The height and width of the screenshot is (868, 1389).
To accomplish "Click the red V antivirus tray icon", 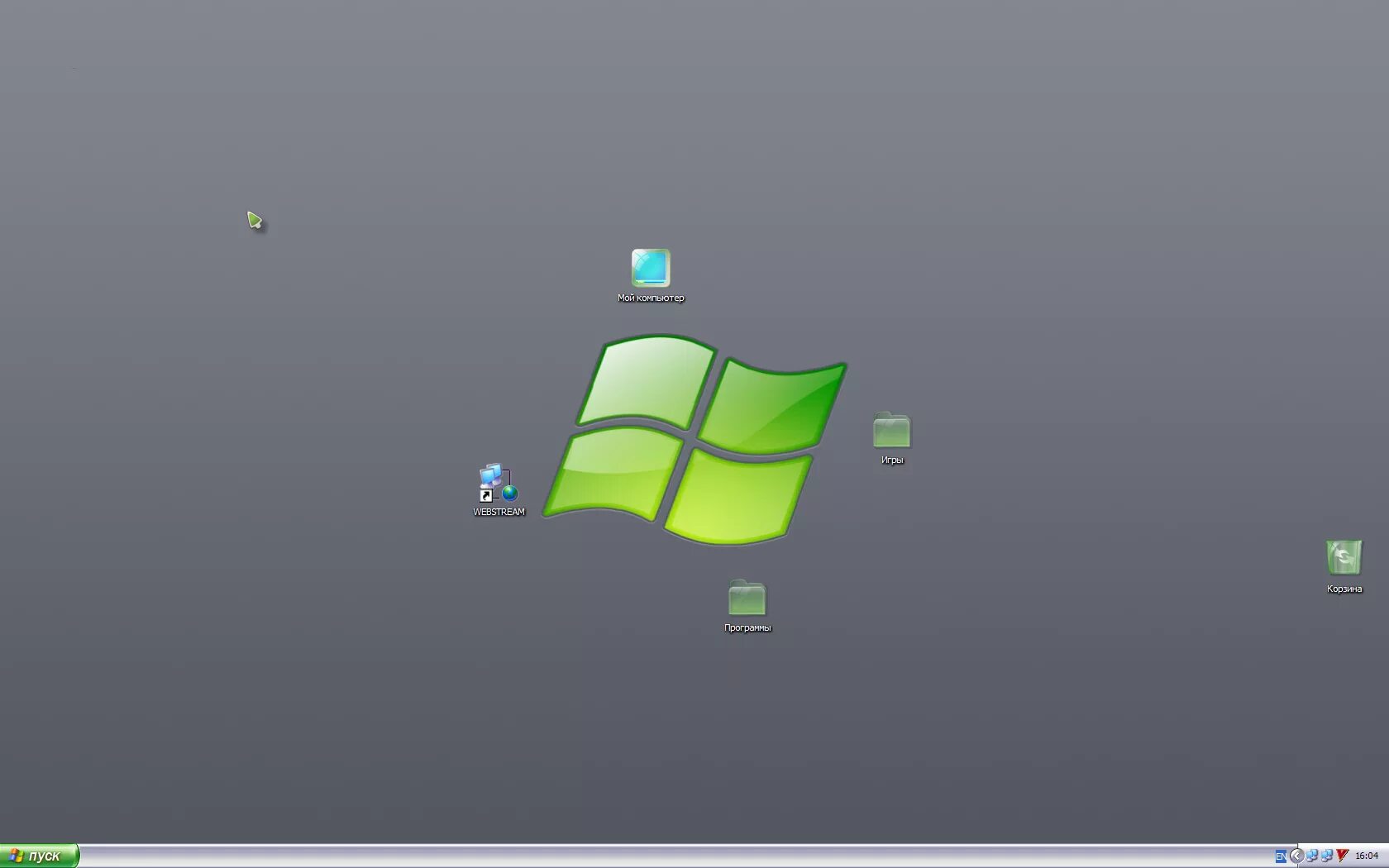I will click(x=1343, y=856).
